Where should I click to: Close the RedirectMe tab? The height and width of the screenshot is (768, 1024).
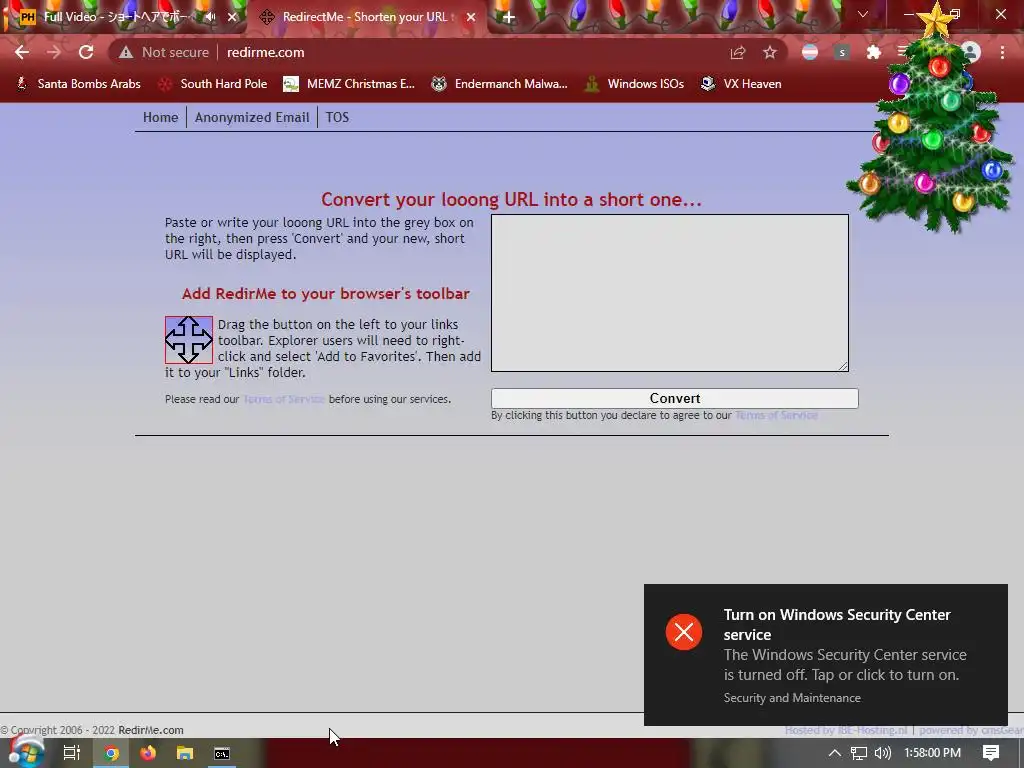coord(471,18)
